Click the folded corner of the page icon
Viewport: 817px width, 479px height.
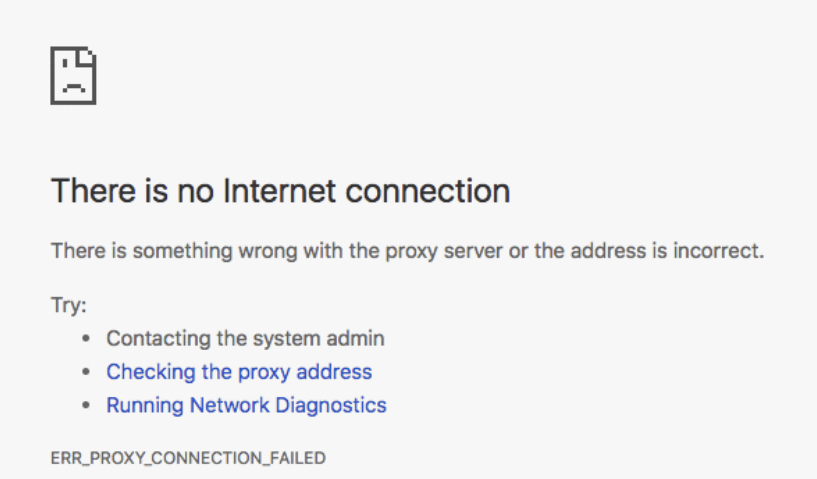[88, 56]
